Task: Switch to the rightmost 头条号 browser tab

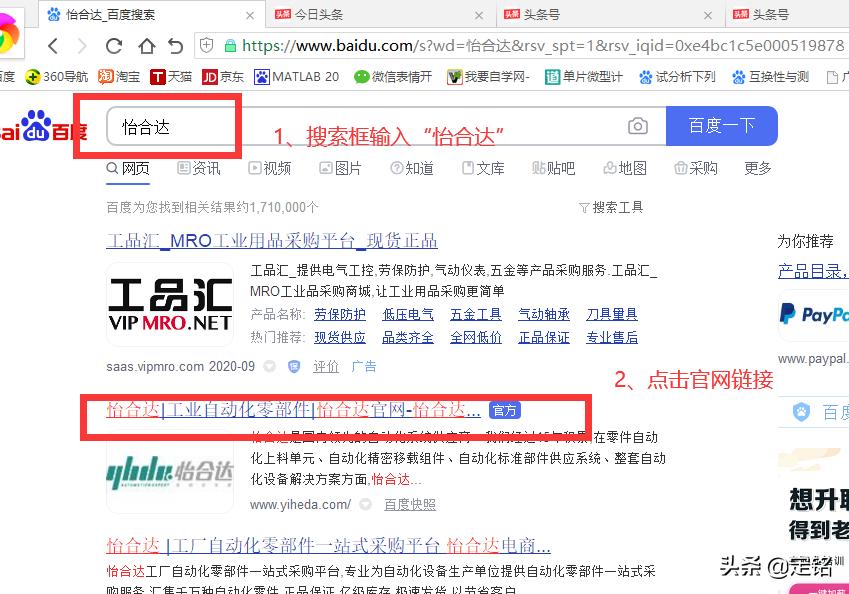Action: coord(787,15)
